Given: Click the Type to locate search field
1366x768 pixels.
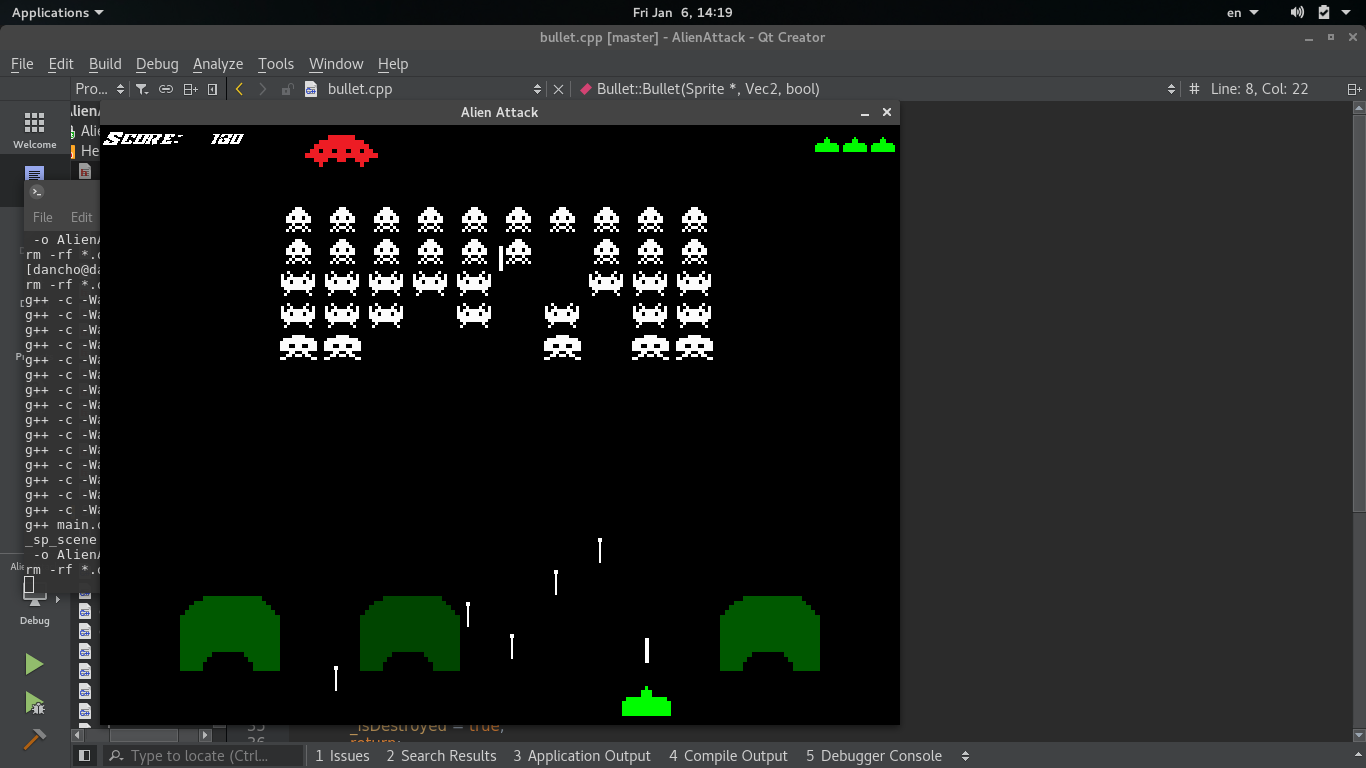Looking at the screenshot, I should [203, 756].
